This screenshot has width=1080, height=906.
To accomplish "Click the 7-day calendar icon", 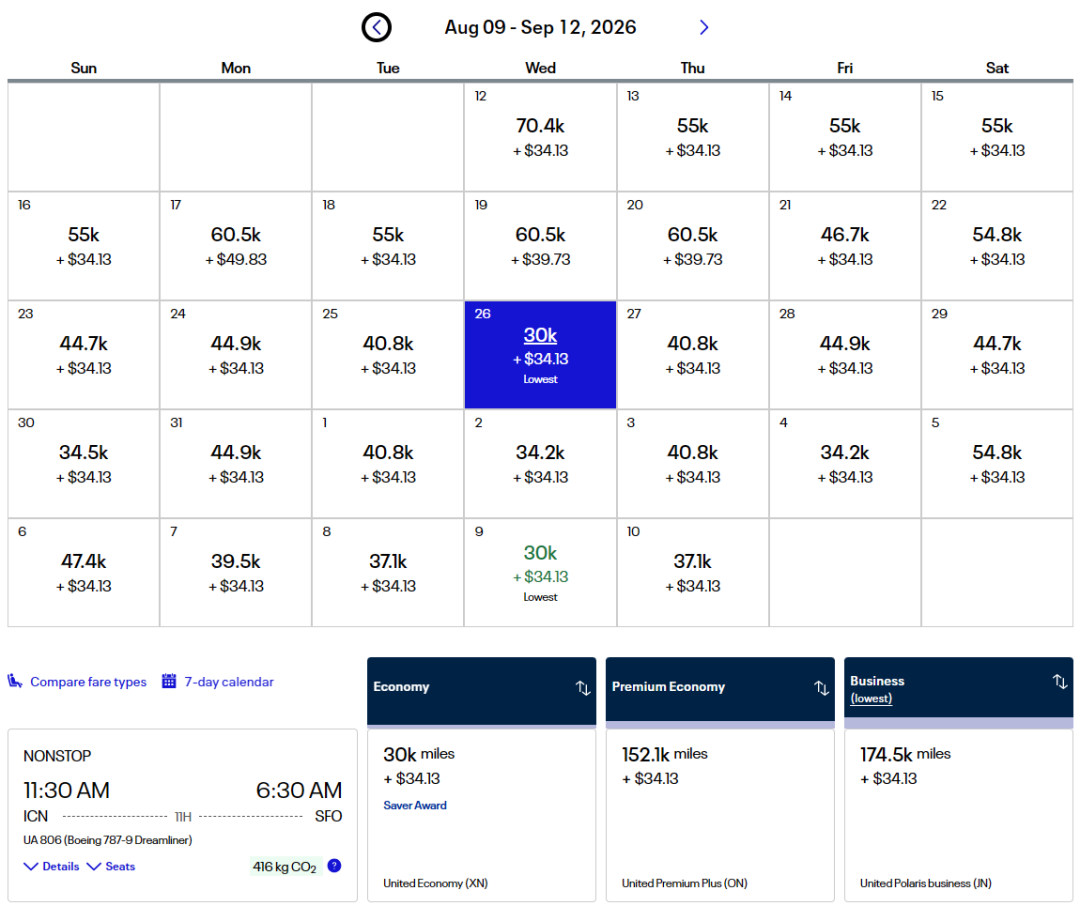I will (169, 682).
